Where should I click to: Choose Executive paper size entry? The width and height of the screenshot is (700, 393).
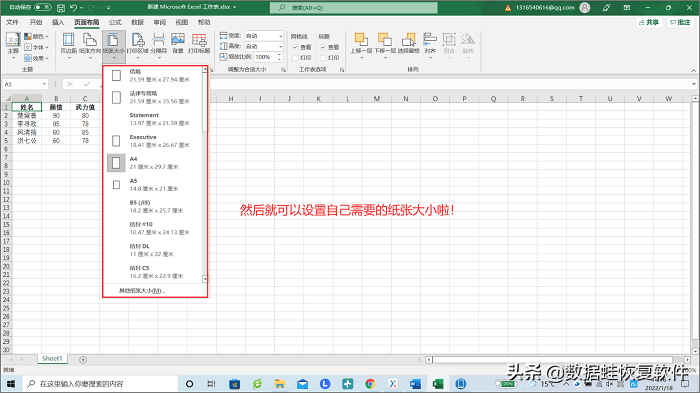pyautogui.click(x=154, y=141)
